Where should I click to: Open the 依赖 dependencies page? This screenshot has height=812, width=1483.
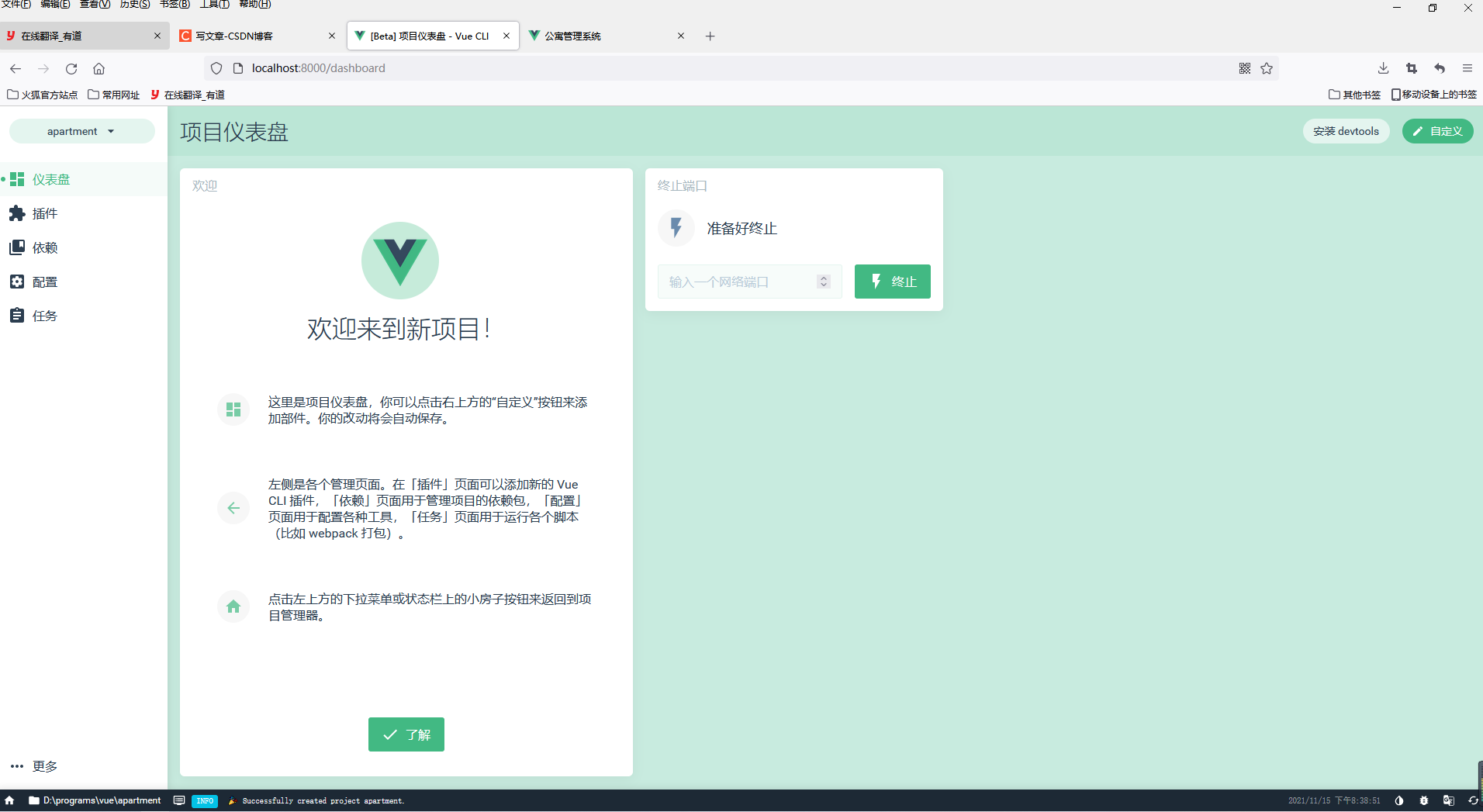(x=84, y=247)
